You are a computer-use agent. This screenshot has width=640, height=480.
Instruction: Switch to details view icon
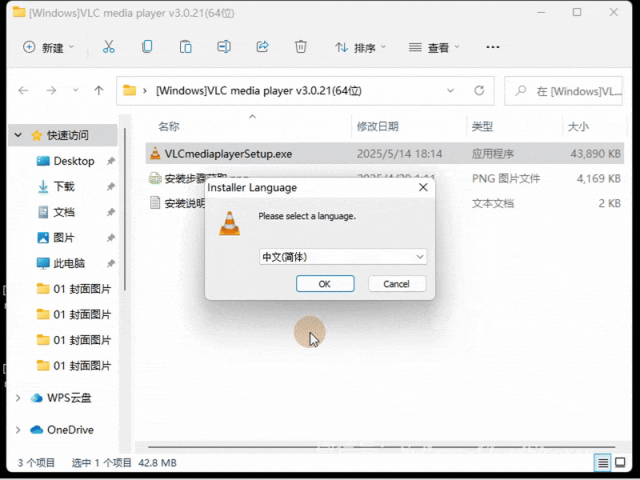[x=603, y=462]
